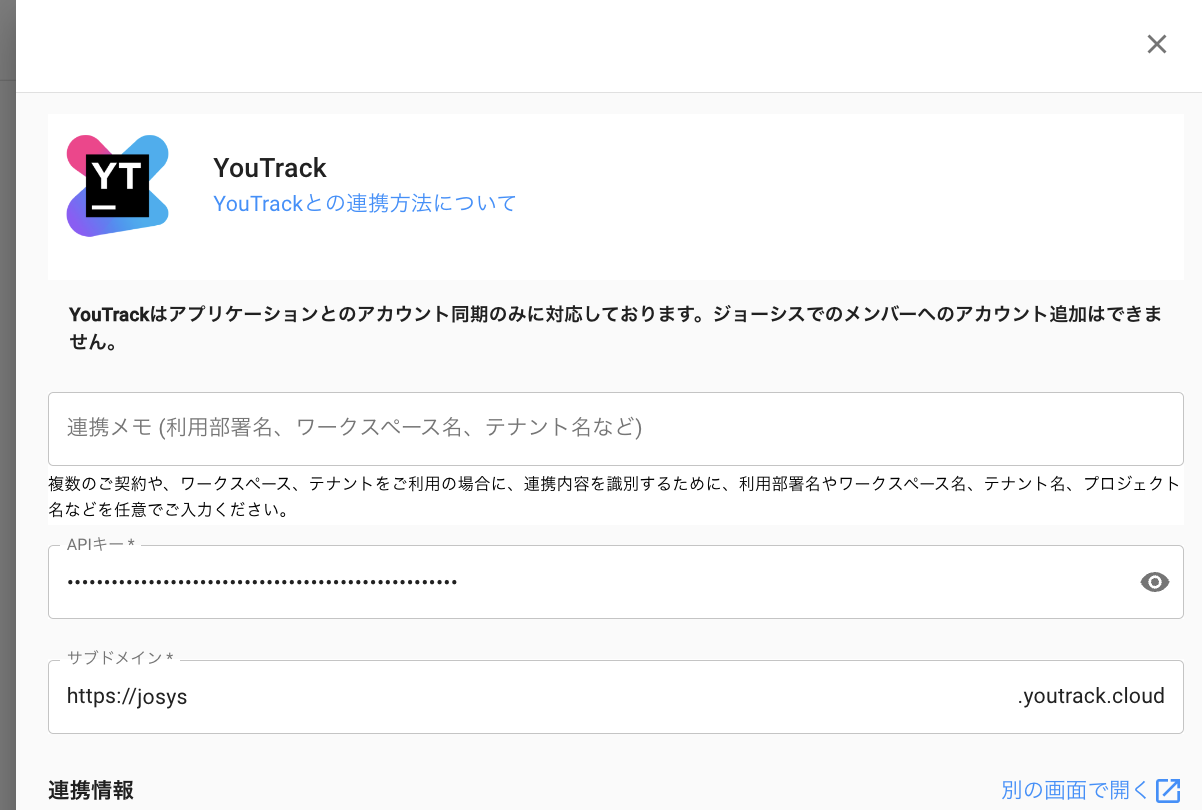Image resolution: width=1202 pixels, height=810 pixels.
Task: Click the APIキー field label
Action: tap(100, 543)
